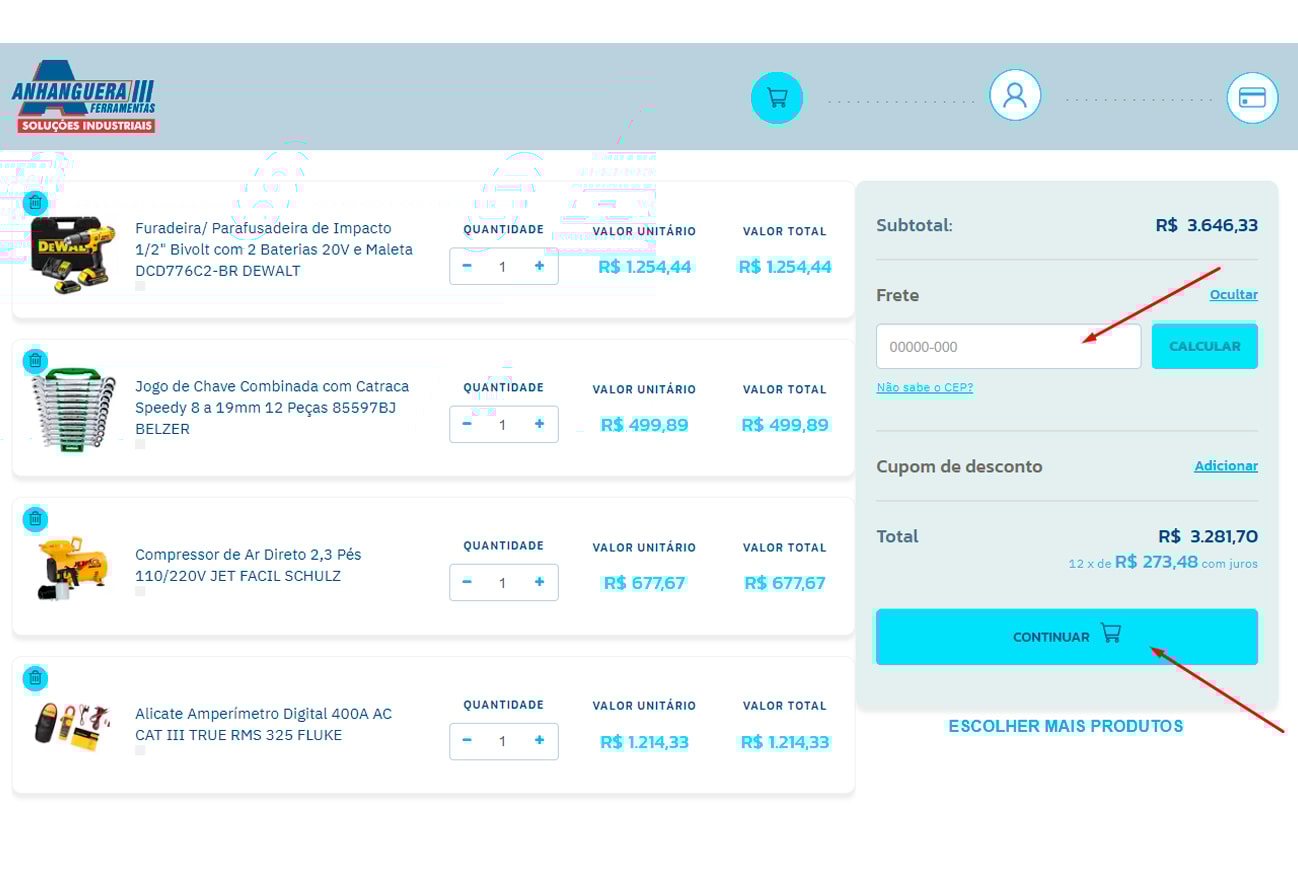Expand coupon field with Adicionar link
This screenshot has width=1298, height=874.
click(x=1226, y=466)
